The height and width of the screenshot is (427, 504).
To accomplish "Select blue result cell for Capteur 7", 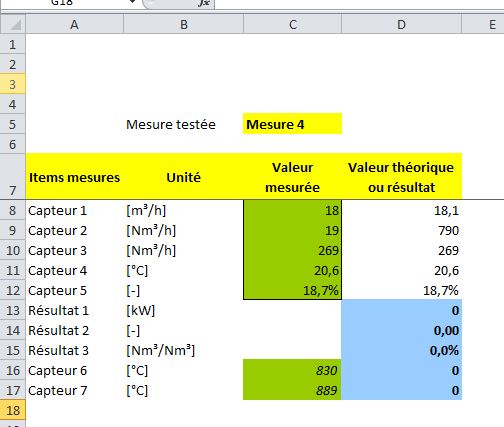I will 402,390.
